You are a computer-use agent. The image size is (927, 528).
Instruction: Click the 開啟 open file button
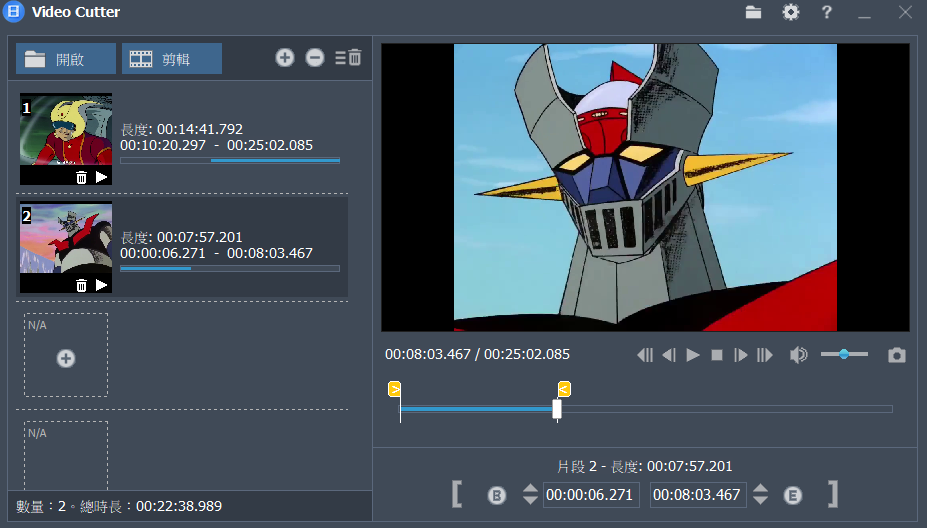(x=66, y=59)
